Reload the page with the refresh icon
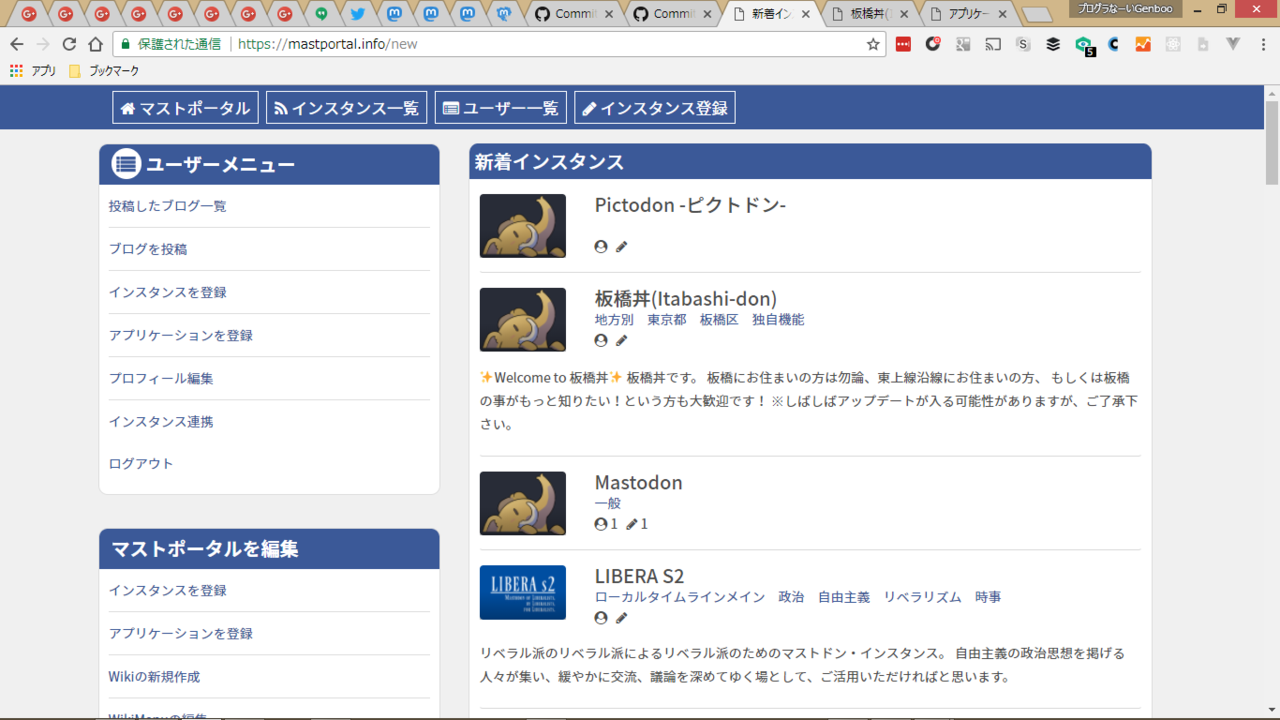Screen dimensions: 1280x720 point(69,44)
